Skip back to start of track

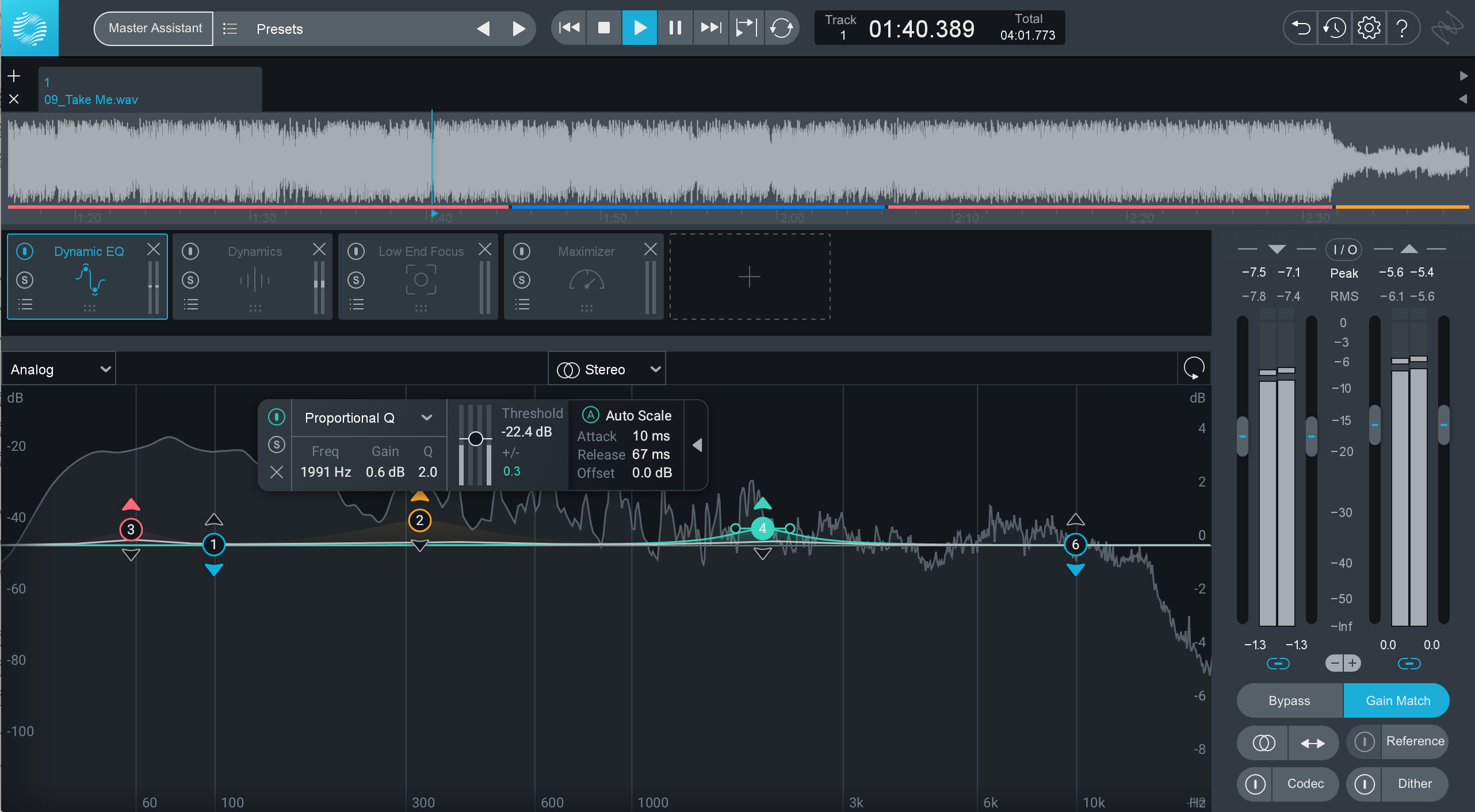569,28
